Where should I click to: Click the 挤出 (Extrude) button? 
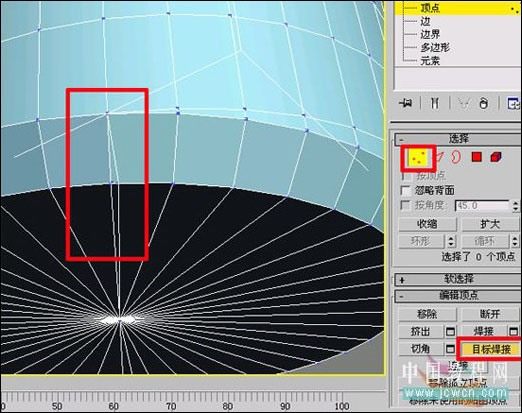tap(421, 332)
